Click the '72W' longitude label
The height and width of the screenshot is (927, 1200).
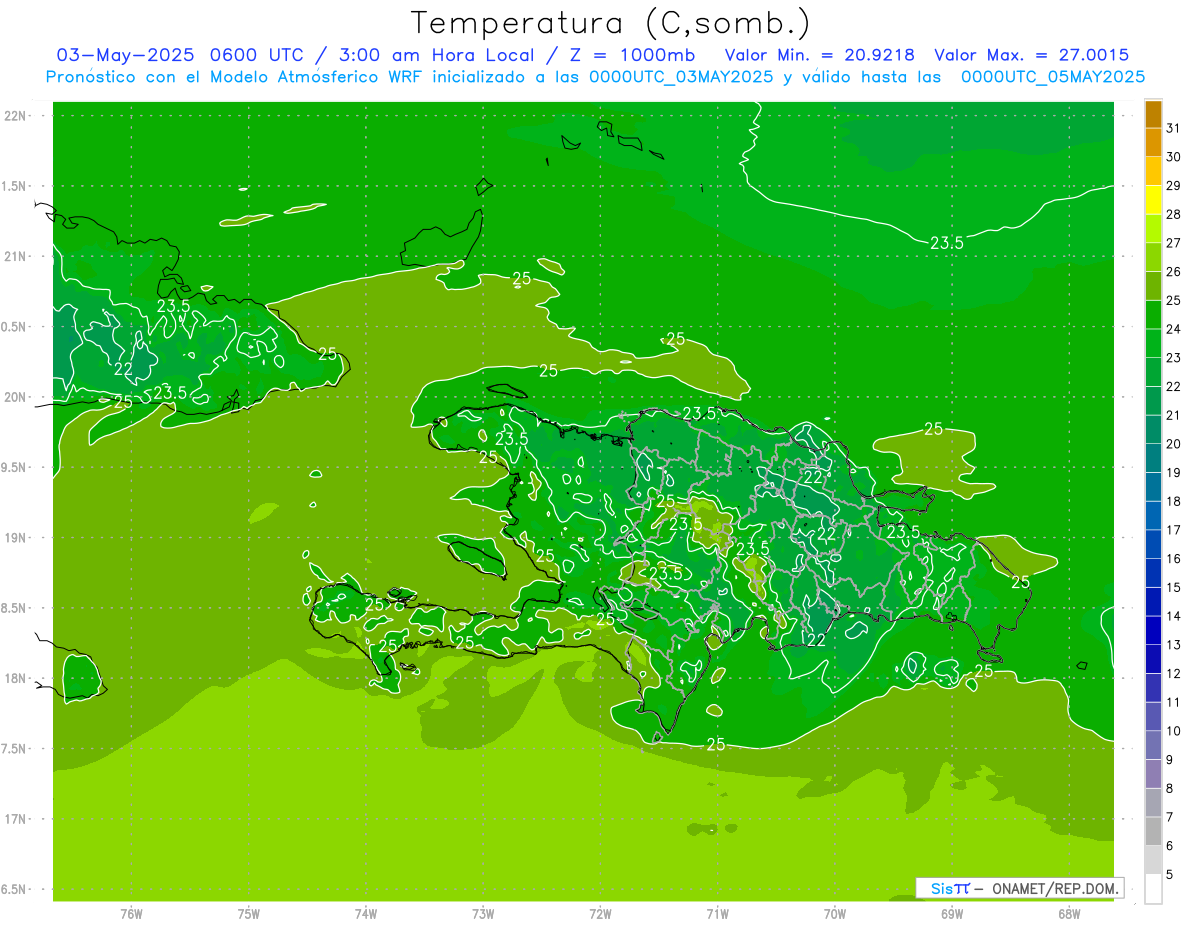point(600,913)
